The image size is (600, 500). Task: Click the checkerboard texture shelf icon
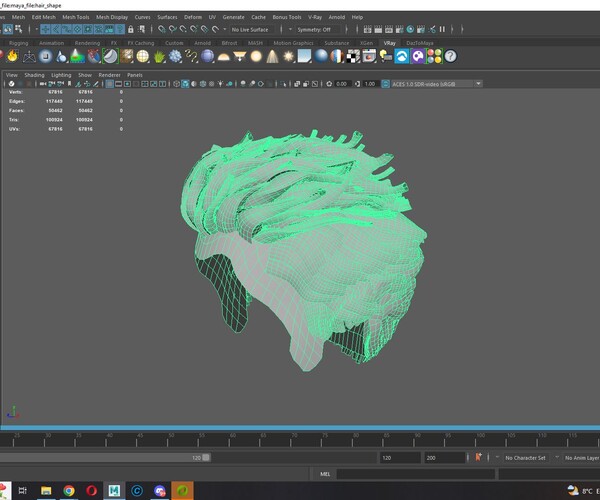(x=353, y=56)
